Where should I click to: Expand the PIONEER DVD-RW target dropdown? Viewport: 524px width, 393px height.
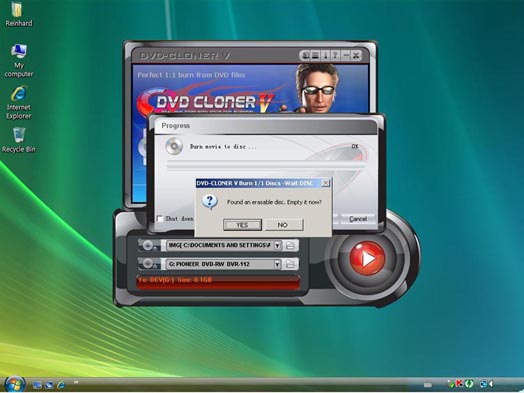click(x=277, y=264)
